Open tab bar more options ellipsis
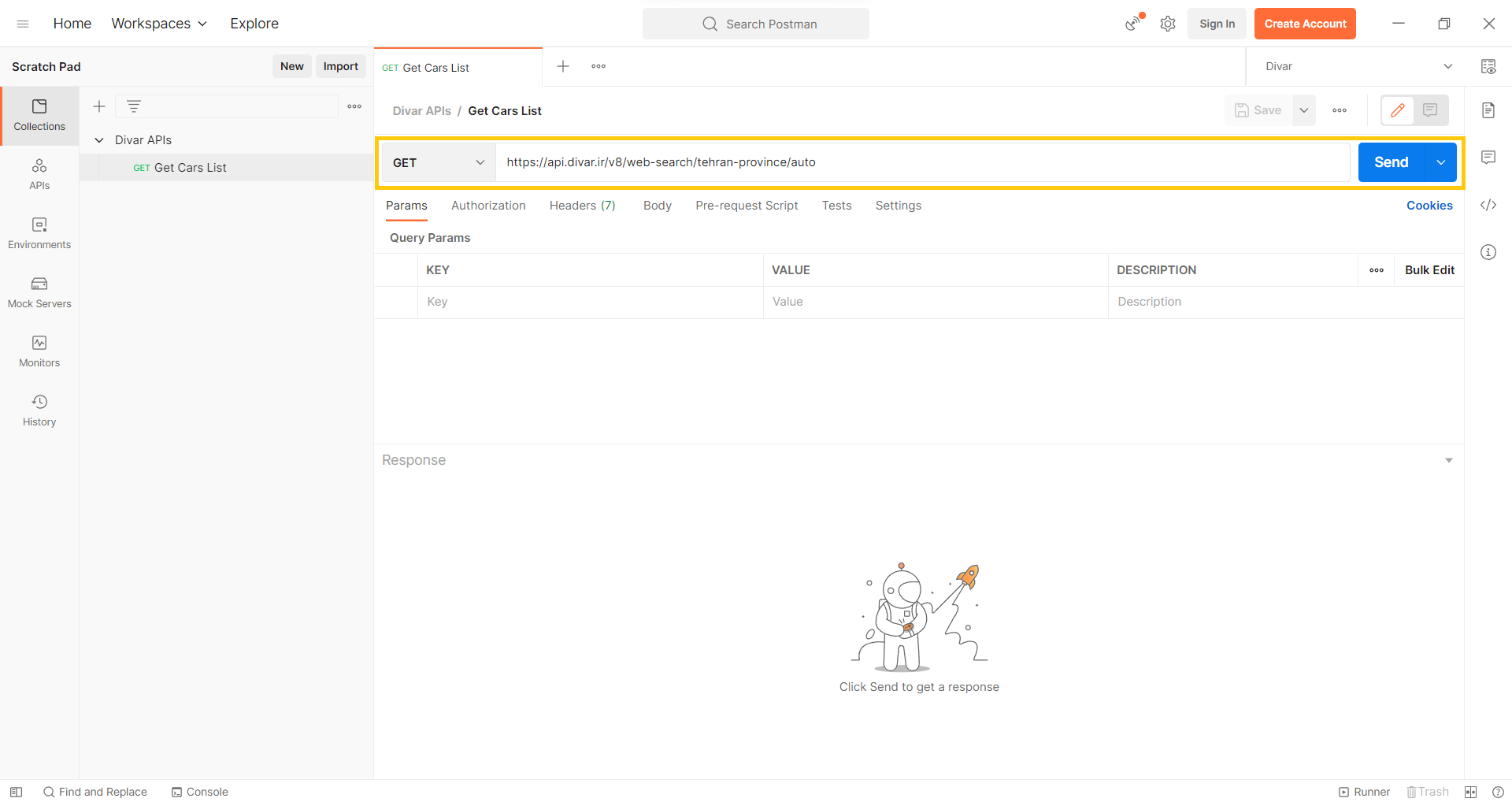Viewport: 1512px width, 802px height. click(x=598, y=66)
